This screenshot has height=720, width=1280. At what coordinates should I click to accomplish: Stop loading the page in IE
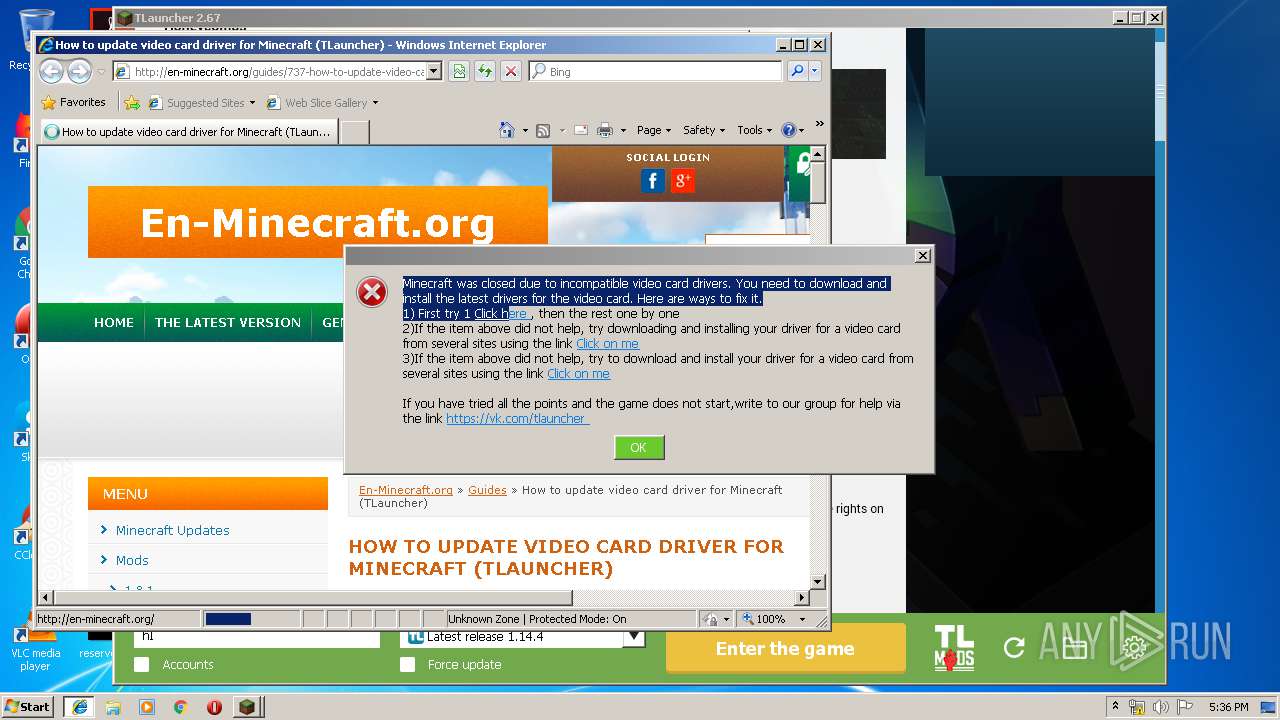[510, 71]
